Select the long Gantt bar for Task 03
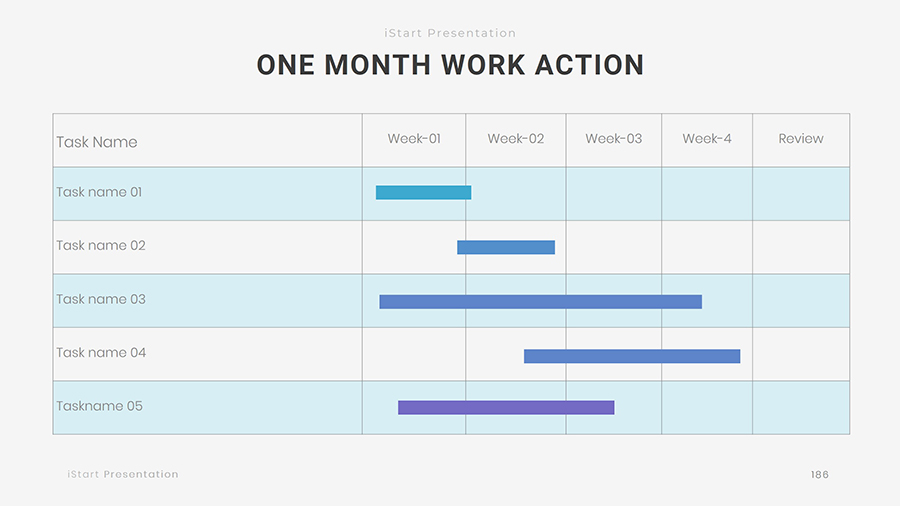The height and width of the screenshot is (506, 900). 540,301
